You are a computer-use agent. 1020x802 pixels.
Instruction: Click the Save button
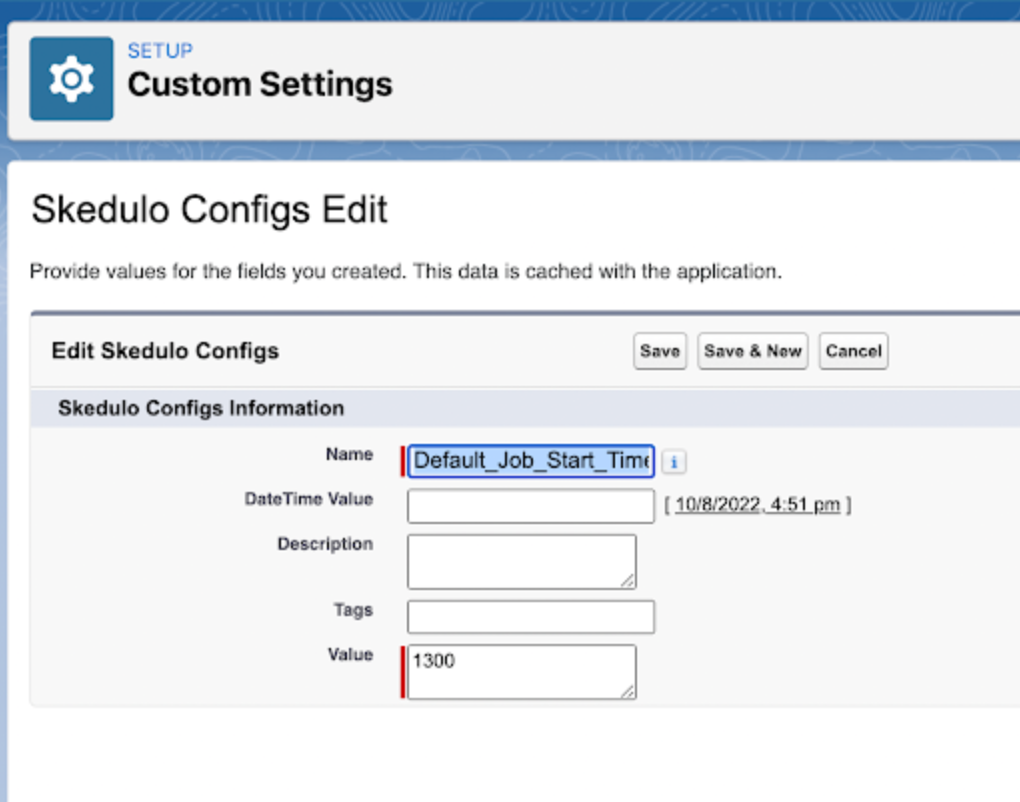(x=659, y=351)
